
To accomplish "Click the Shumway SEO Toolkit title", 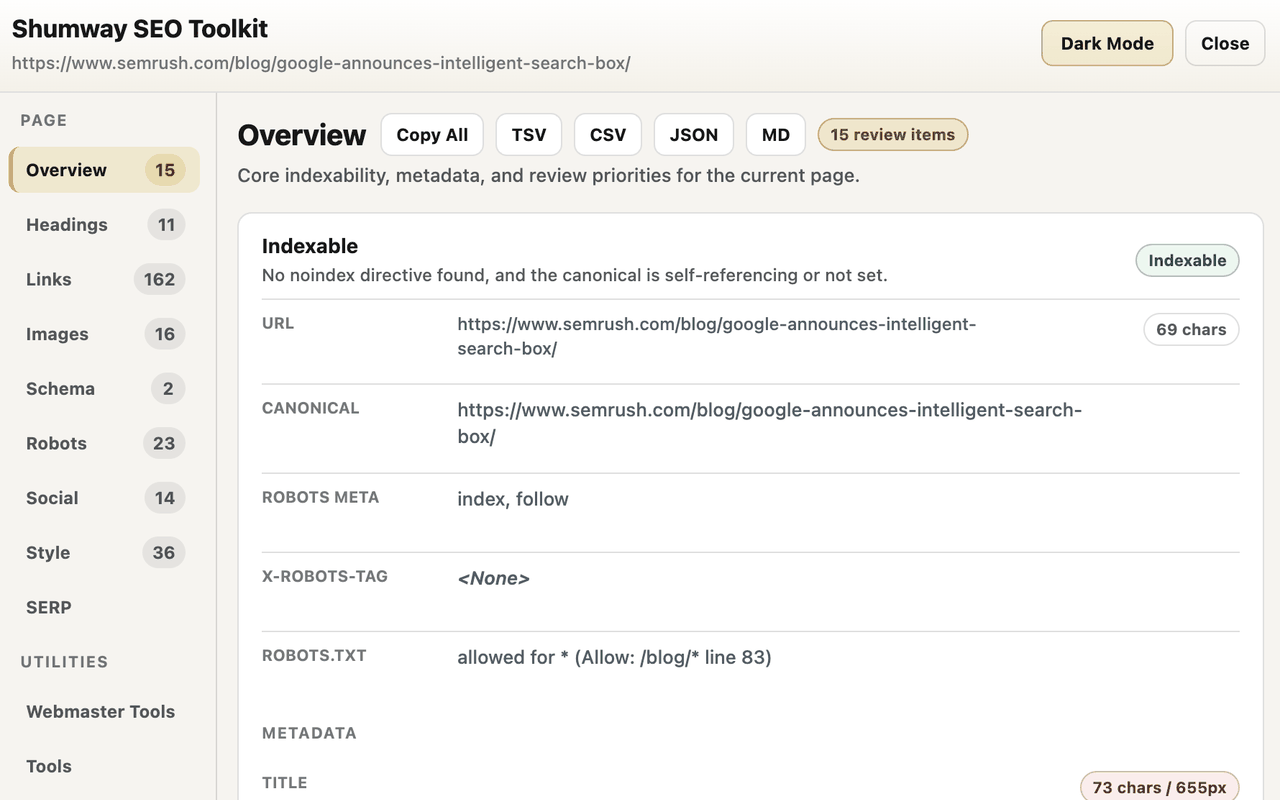I will pyautogui.click(x=140, y=29).
